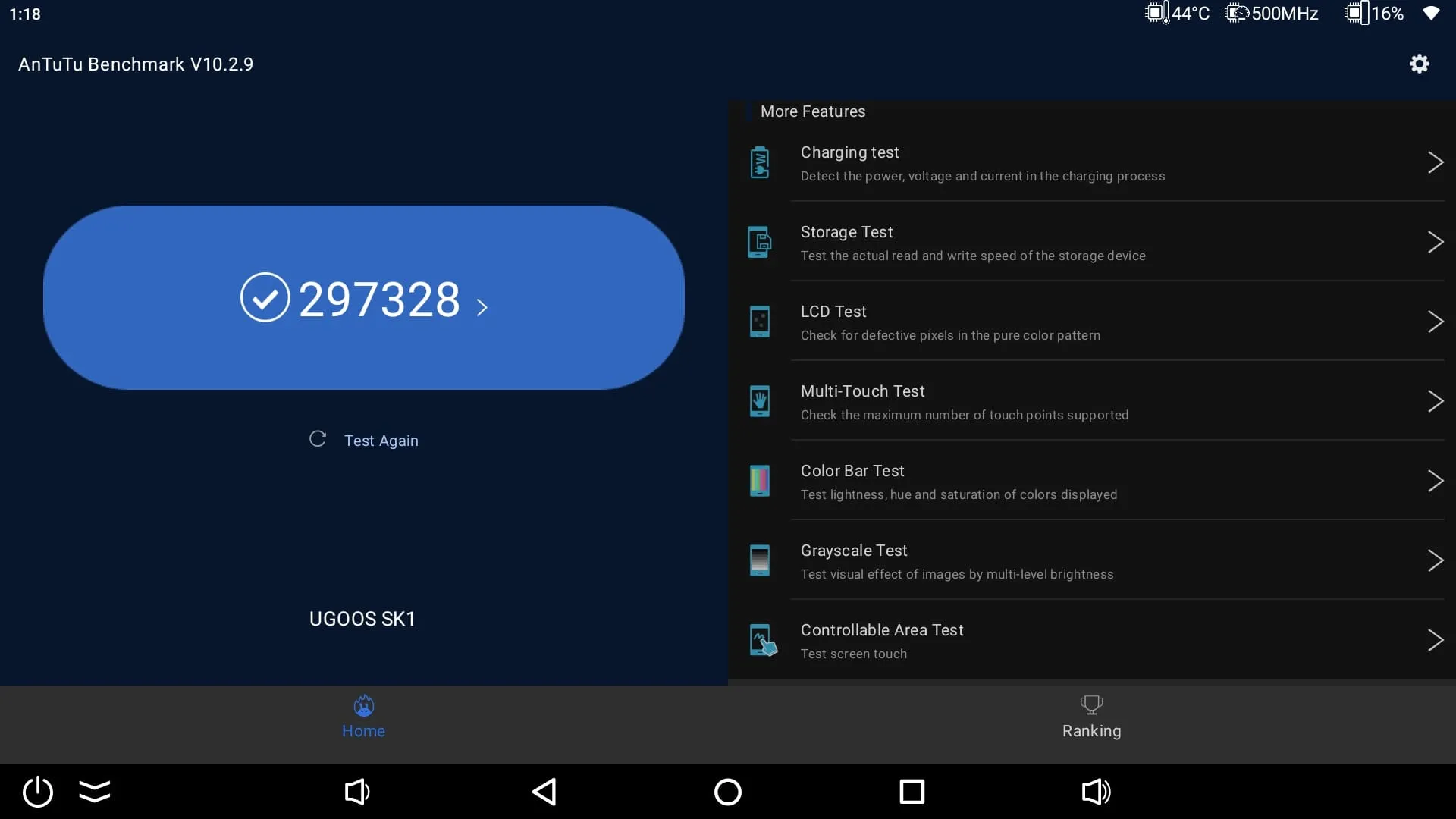Screen dimensions: 1456x819
Task: Click the Color Bar Test icon
Action: coord(759,482)
